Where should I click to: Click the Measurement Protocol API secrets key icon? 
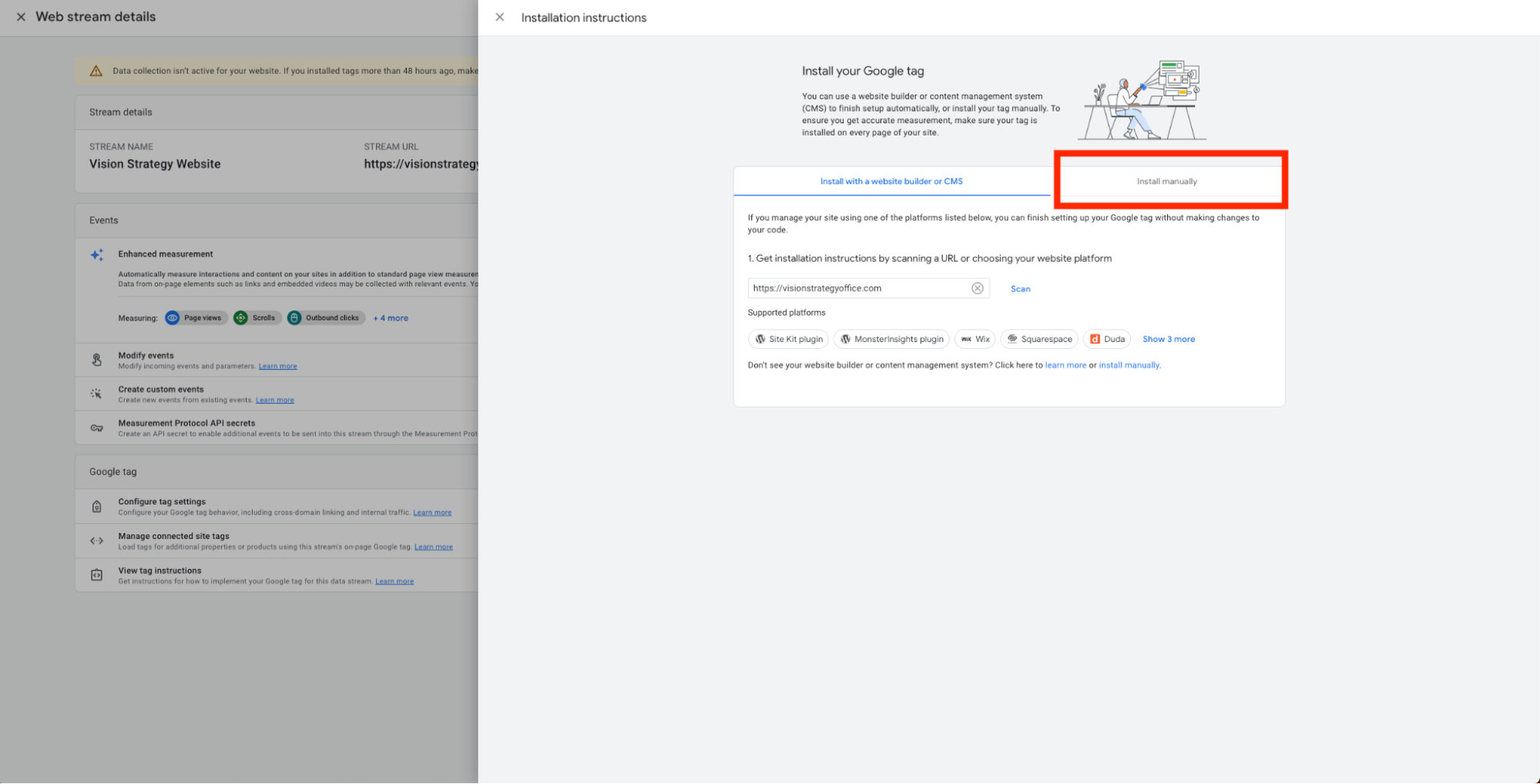97,428
